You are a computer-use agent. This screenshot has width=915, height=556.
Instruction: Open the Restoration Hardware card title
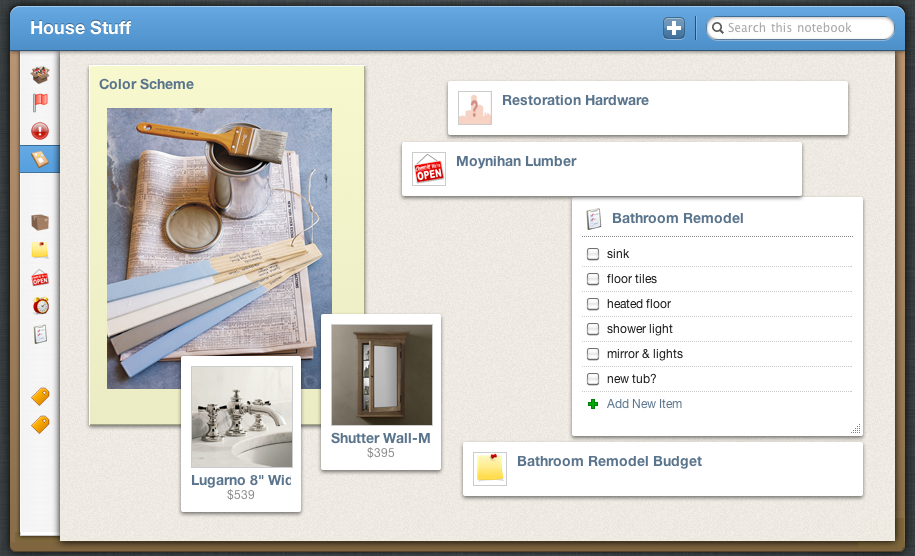pyautogui.click(x=575, y=100)
